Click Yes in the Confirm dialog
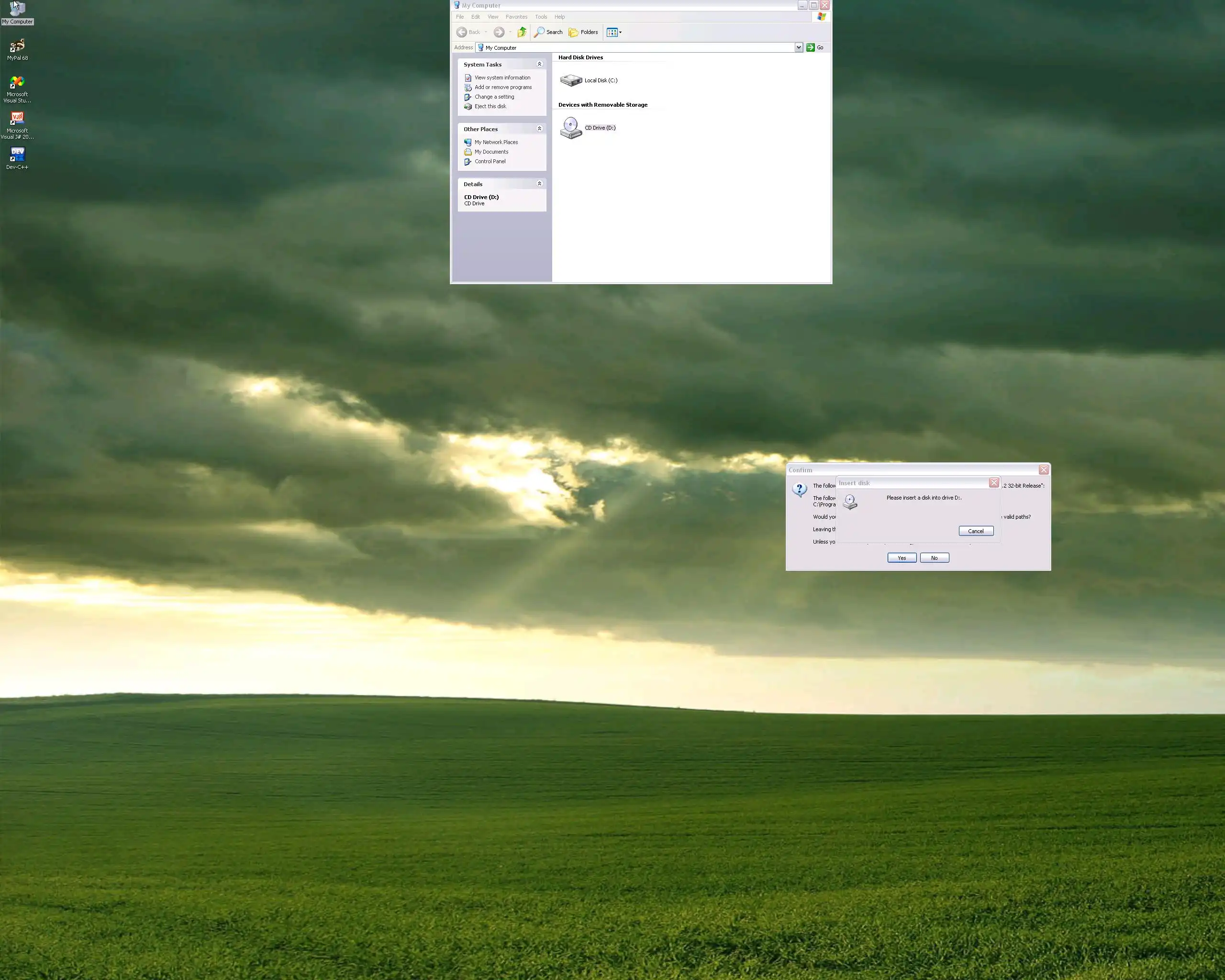The image size is (1225, 980). (901, 558)
